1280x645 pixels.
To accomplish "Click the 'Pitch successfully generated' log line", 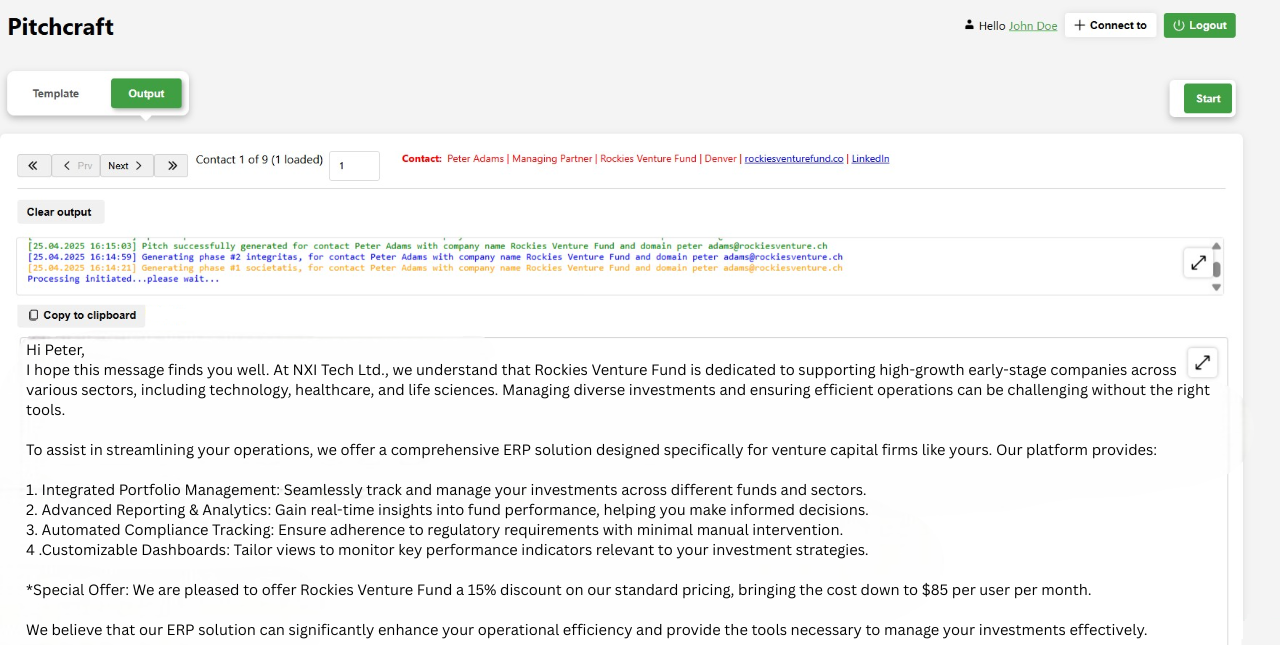I will click(427, 246).
